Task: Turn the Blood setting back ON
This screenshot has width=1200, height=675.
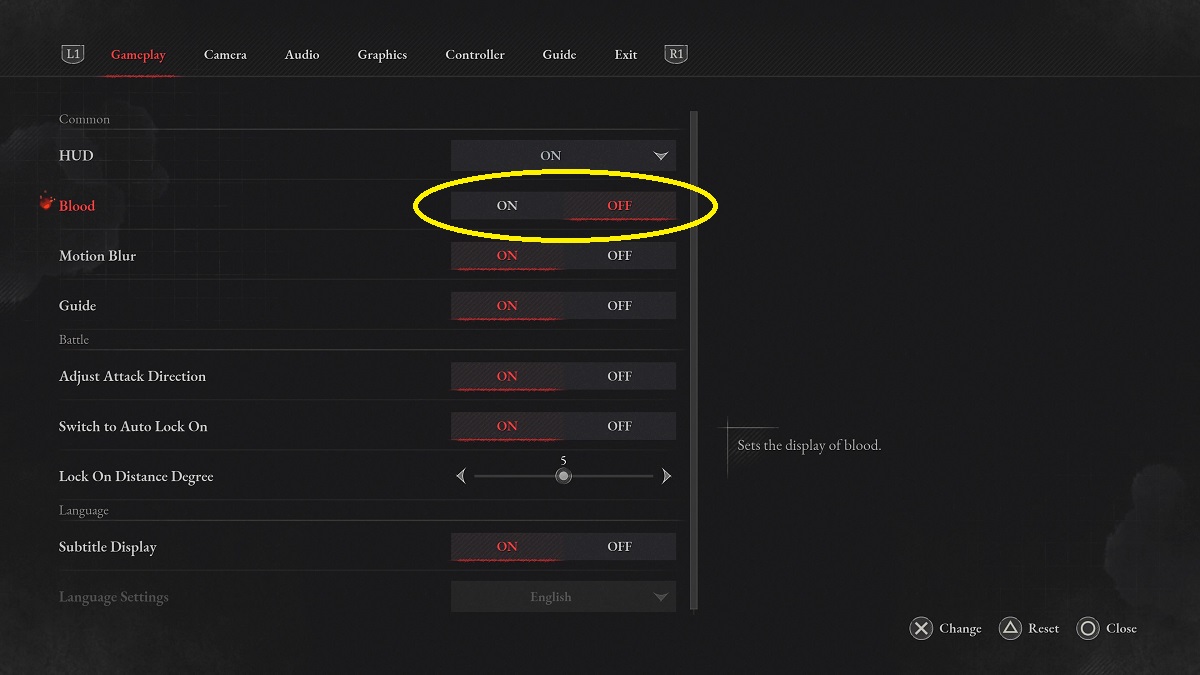Action: (x=507, y=205)
